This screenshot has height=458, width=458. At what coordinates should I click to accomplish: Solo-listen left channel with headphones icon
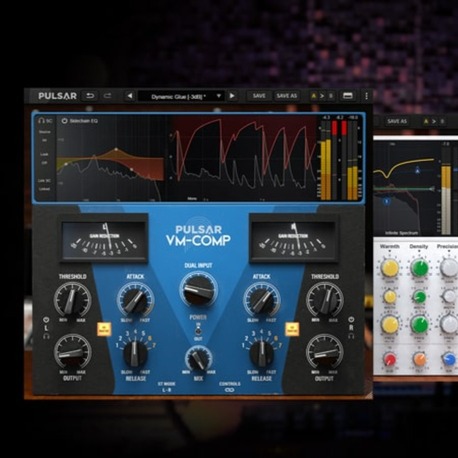click(46, 336)
